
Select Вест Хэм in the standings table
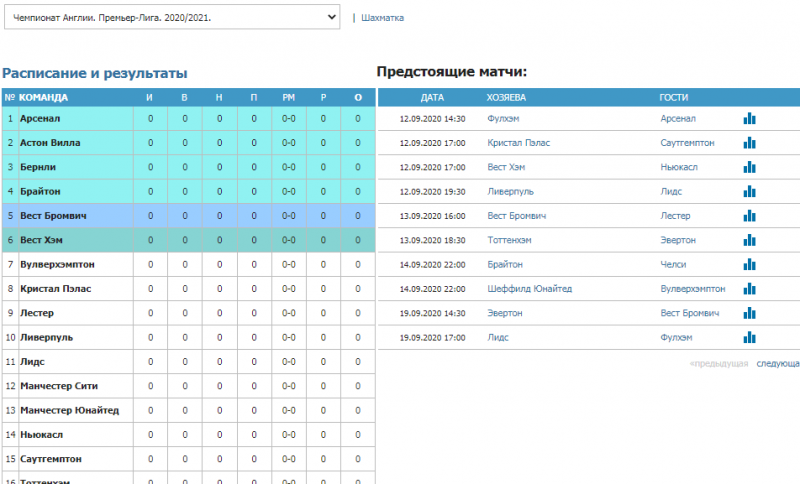[x=41, y=240]
